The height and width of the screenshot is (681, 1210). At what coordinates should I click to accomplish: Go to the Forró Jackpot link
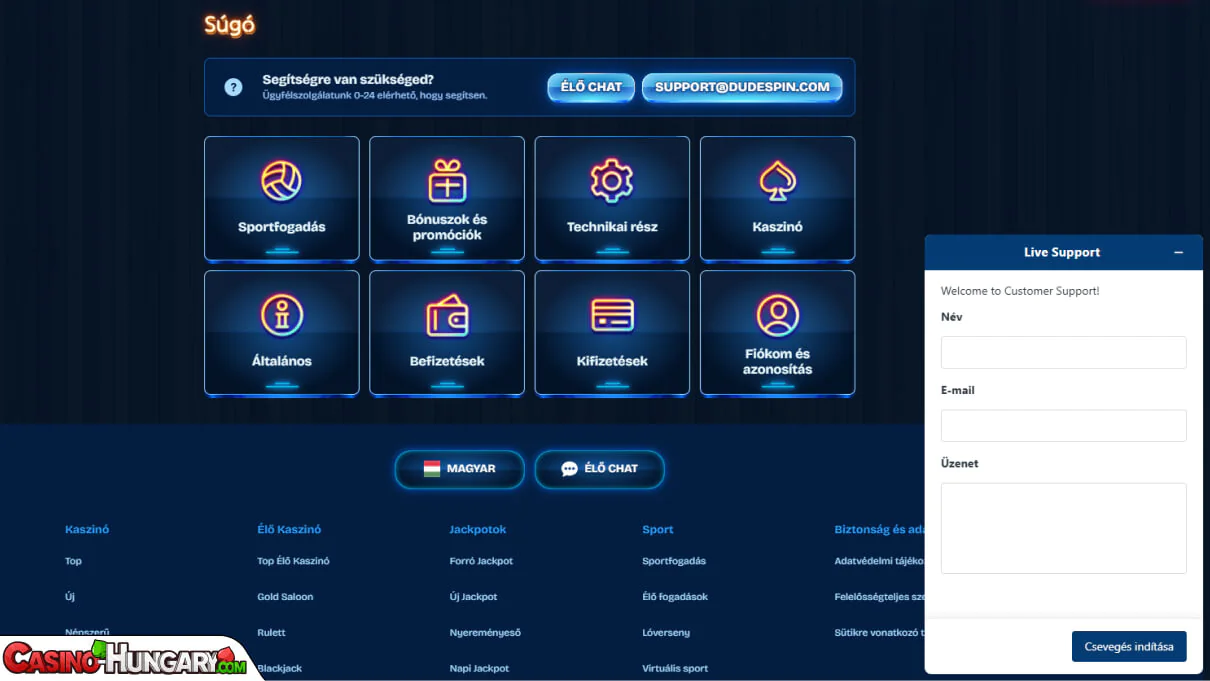coord(481,561)
